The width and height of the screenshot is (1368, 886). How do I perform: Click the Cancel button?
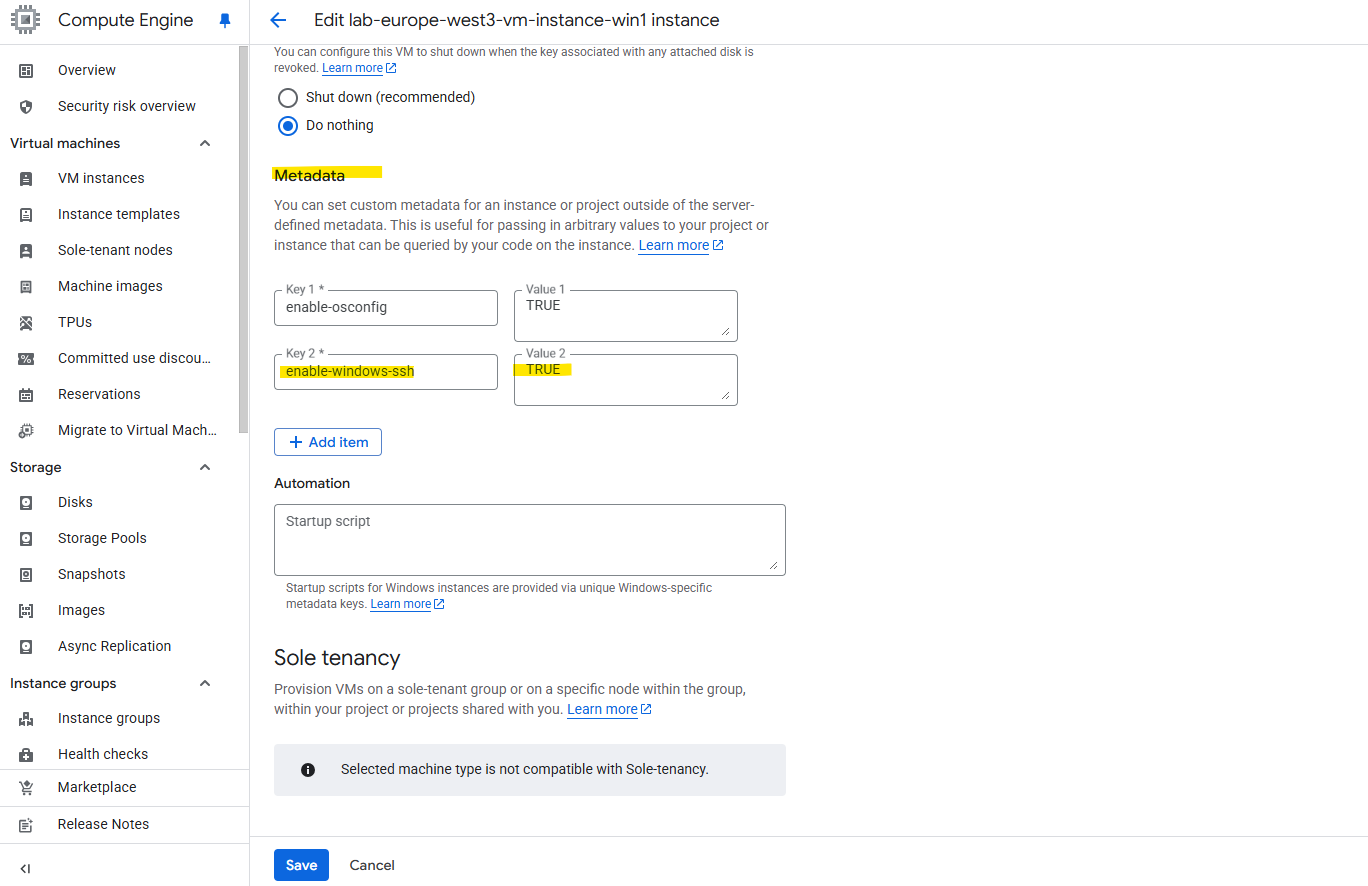[372, 865]
